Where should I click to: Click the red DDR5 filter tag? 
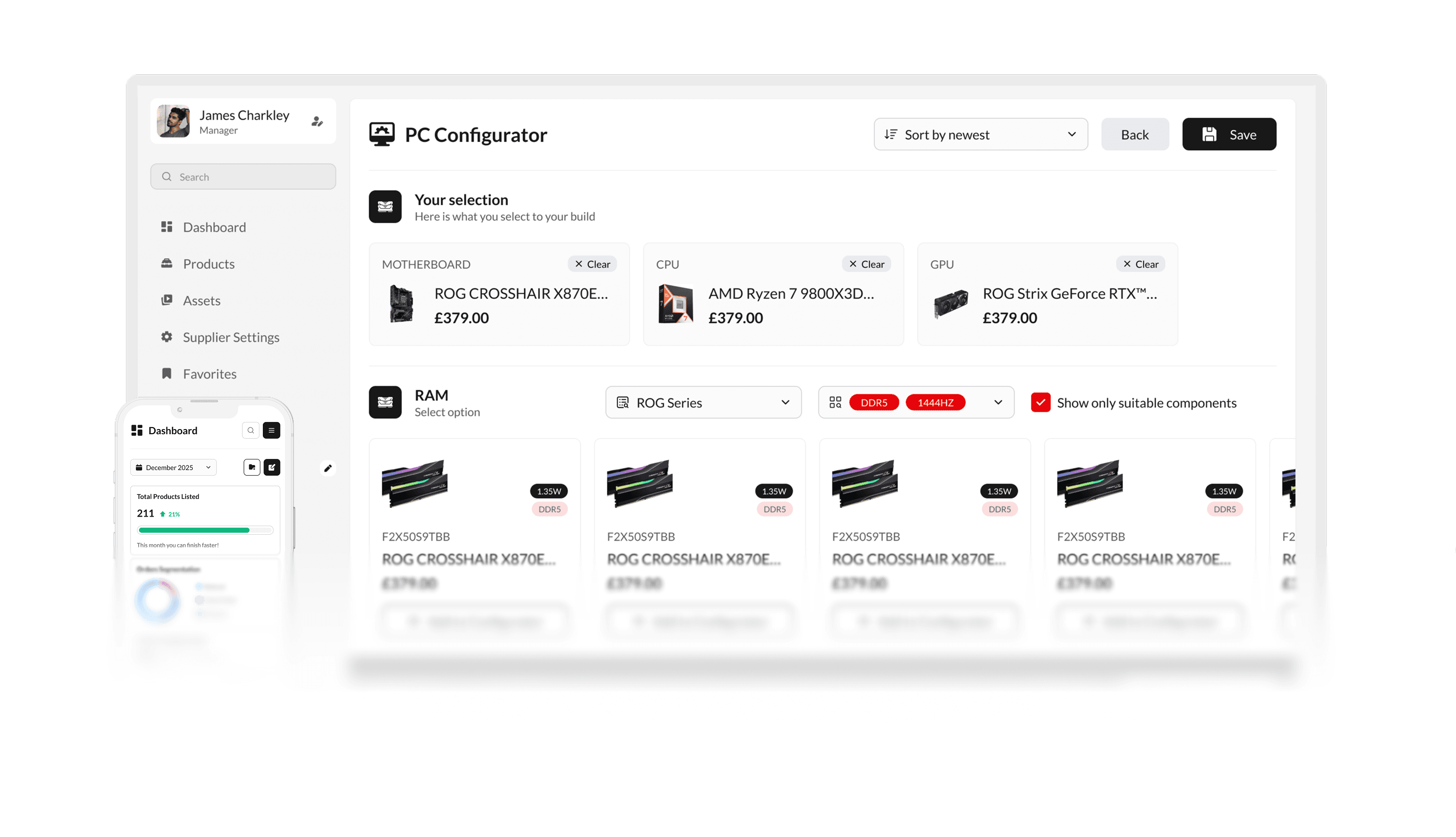874,402
